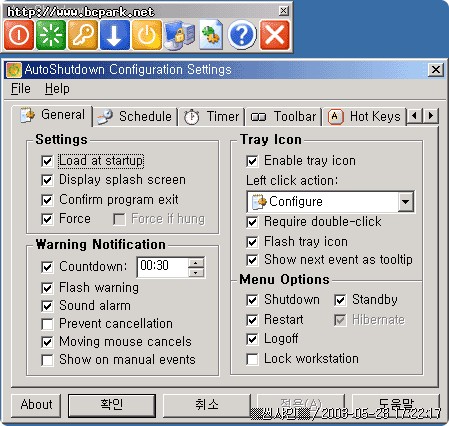Viewport: 449px width, 426px height.
Task: Toggle Flash warning checkbox
Action: pos(47,288)
